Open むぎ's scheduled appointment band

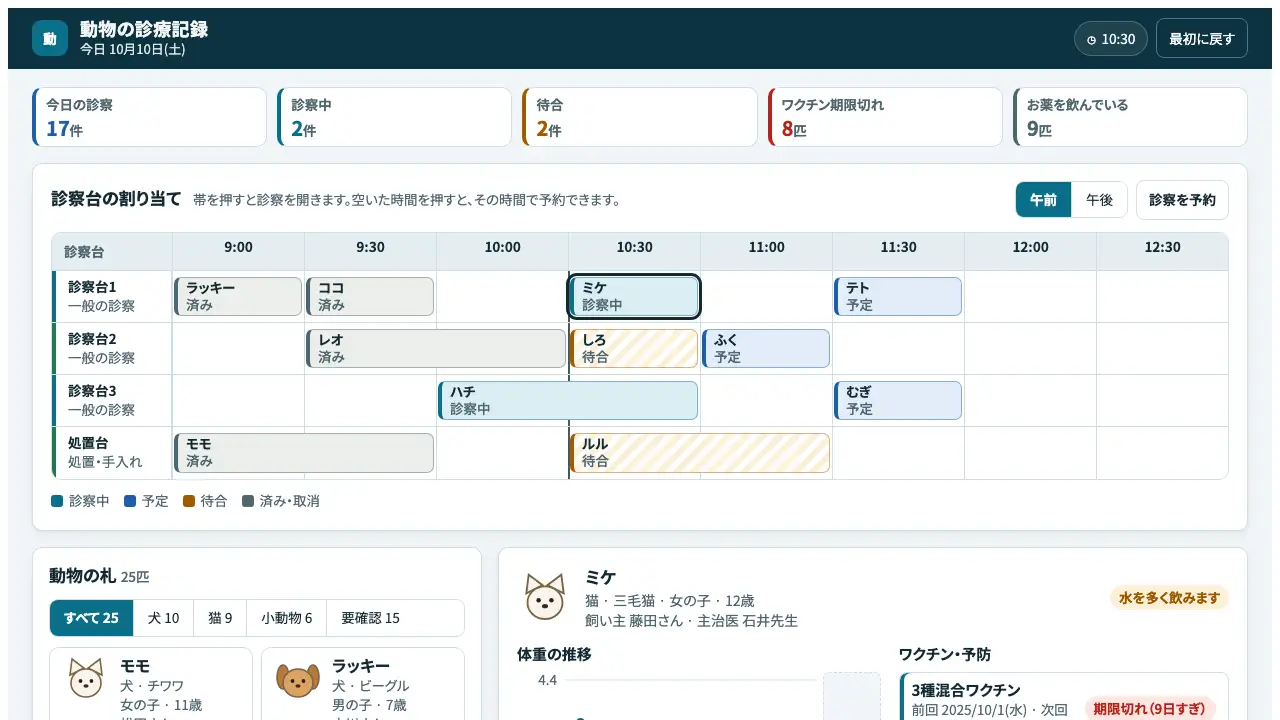tap(898, 401)
